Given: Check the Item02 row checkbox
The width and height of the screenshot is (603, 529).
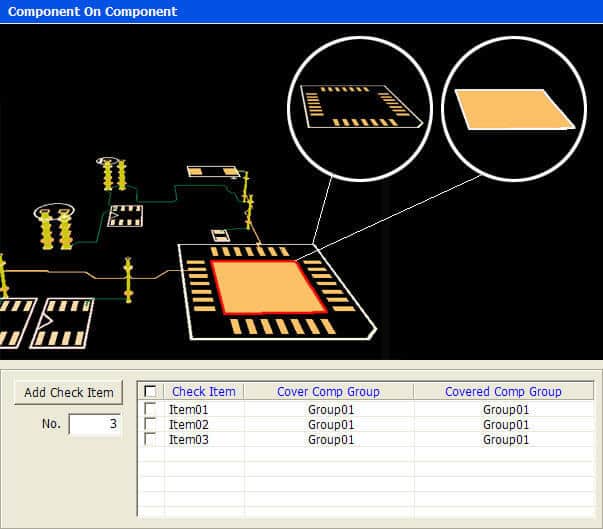Looking at the screenshot, I should pyautogui.click(x=150, y=424).
